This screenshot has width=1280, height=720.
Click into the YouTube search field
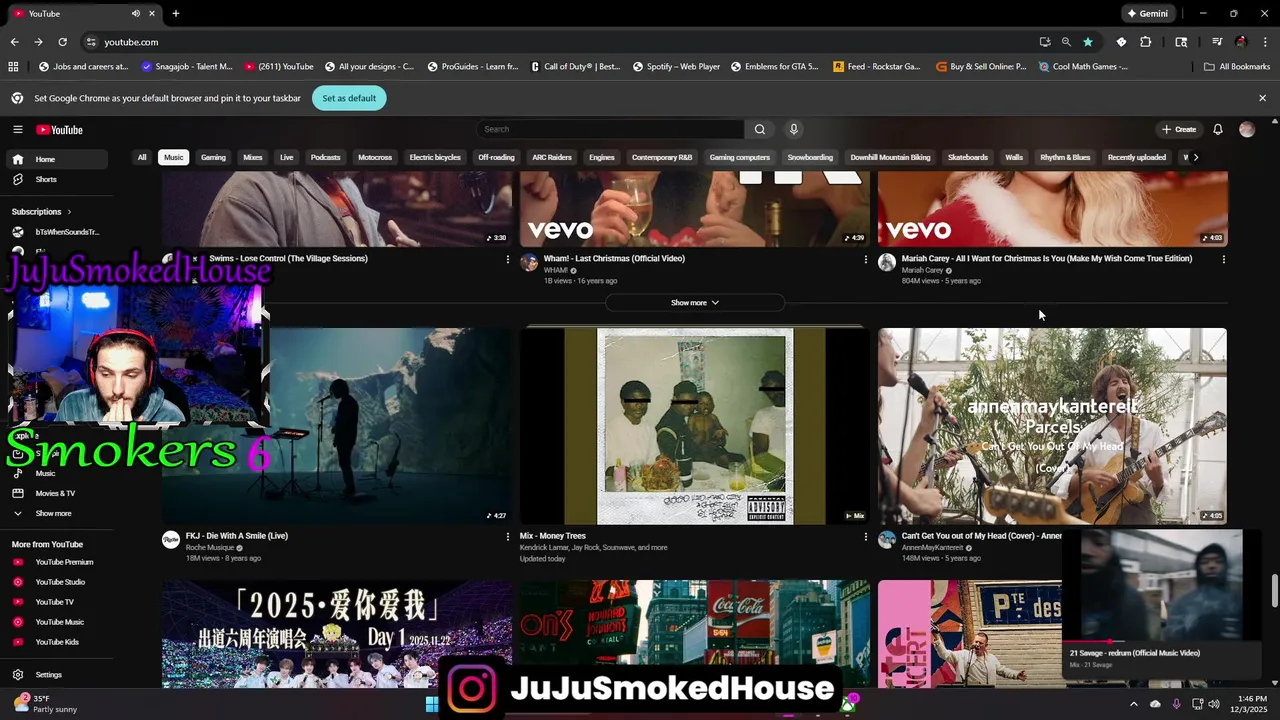pyautogui.click(x=610, y=129)
